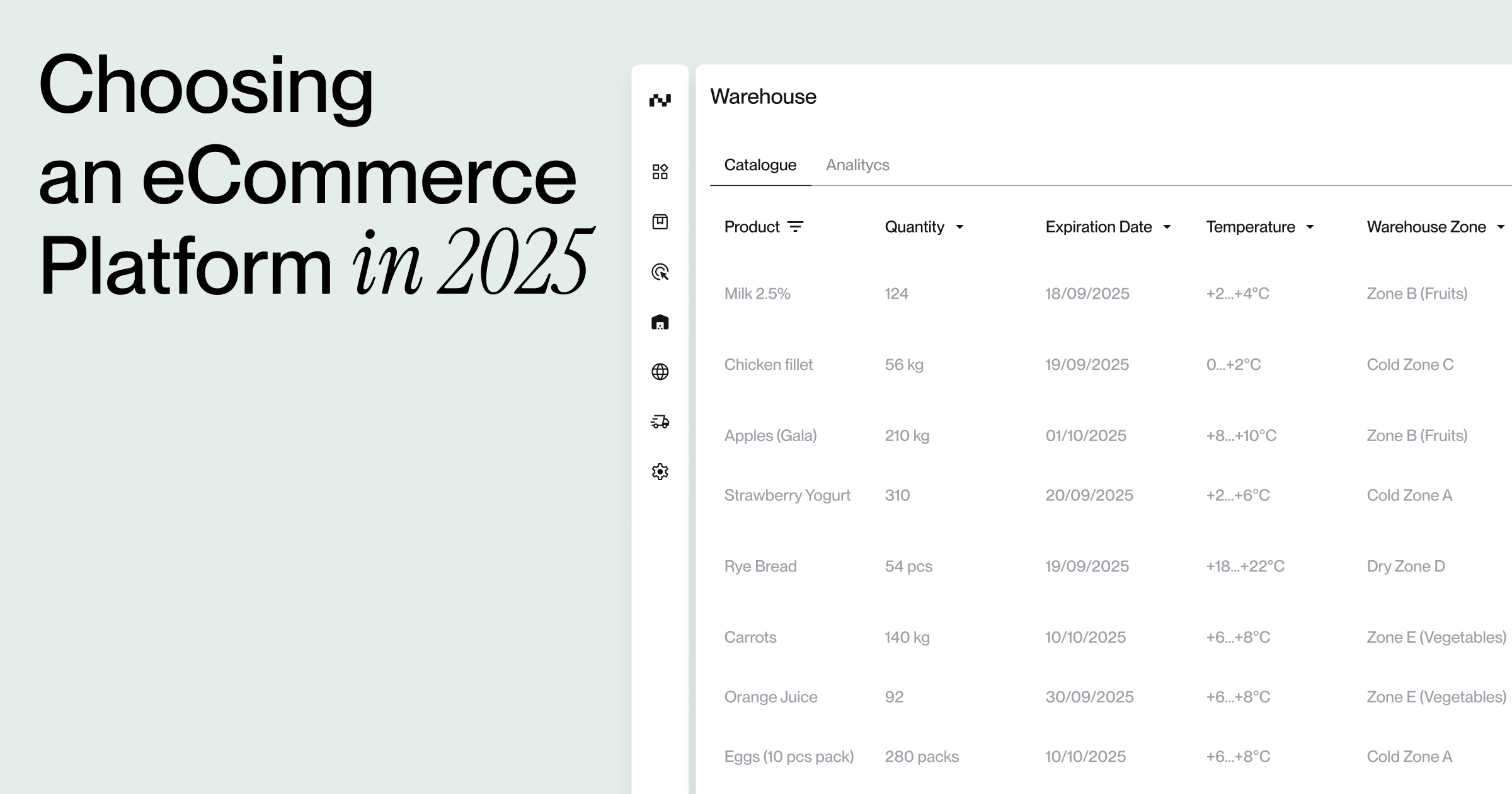Open the Warehouse Zone column dropdown
This screenshot has height=794, width=1512.
[x=1501, y=227]
